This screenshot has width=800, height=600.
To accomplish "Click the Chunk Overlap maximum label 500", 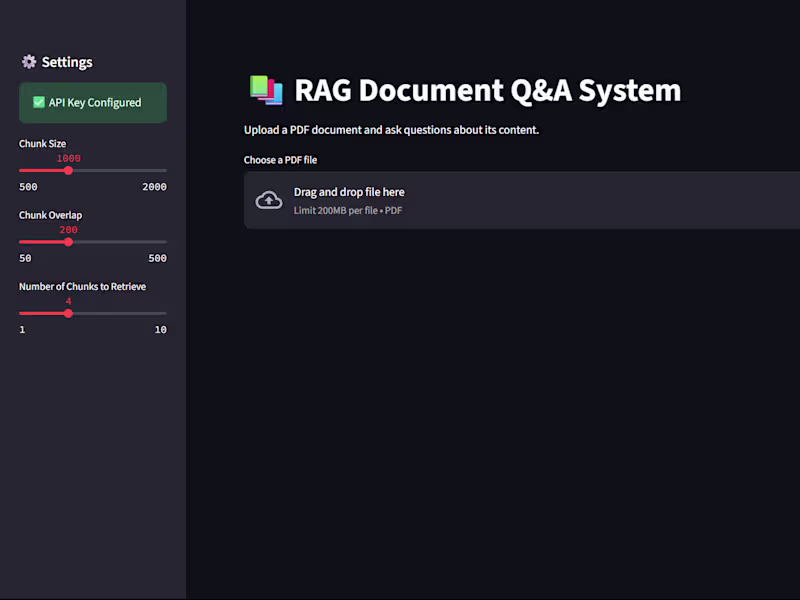I will (157, 258).
